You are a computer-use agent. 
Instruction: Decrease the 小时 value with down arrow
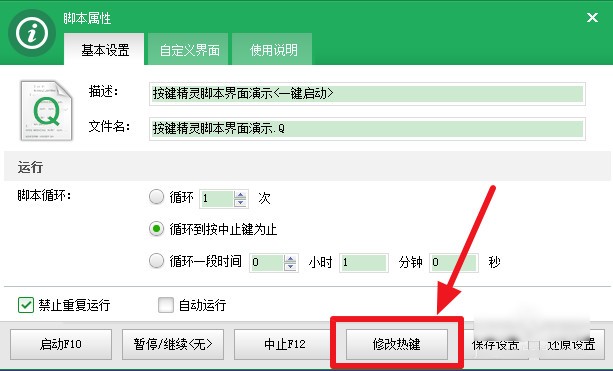290,266
